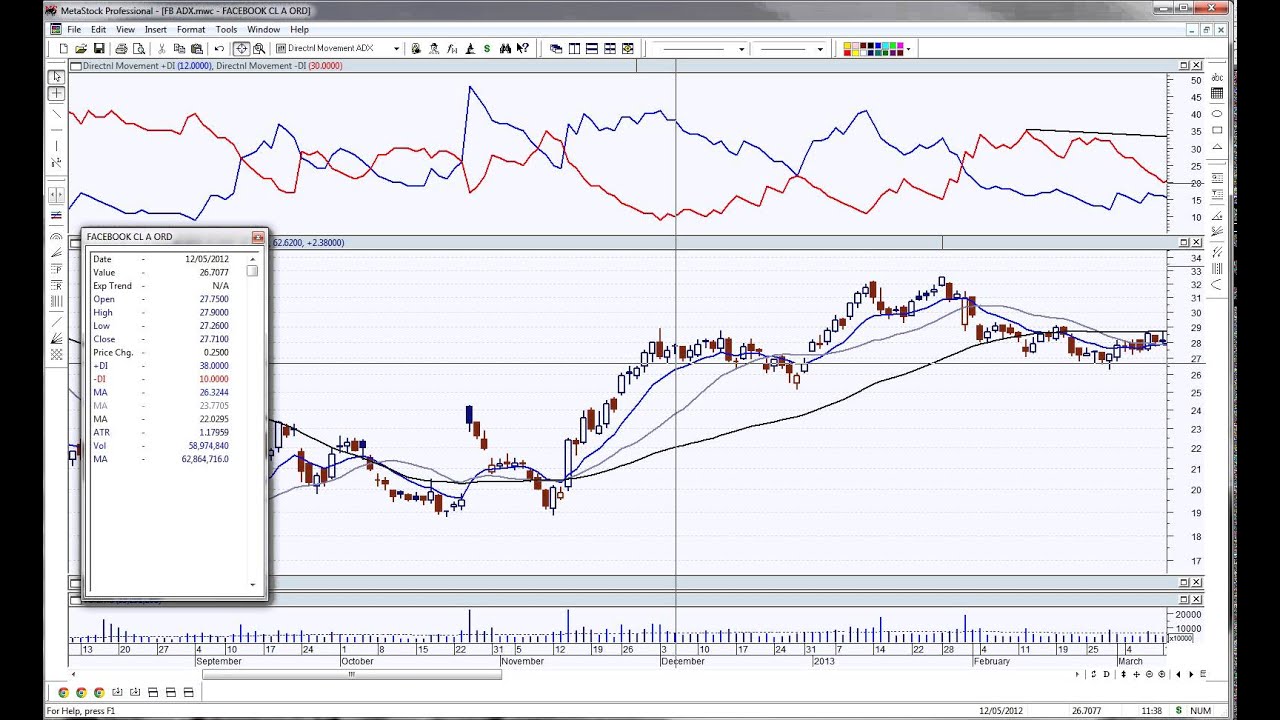Click the December label on the date axis

click(x=685, y=661)
